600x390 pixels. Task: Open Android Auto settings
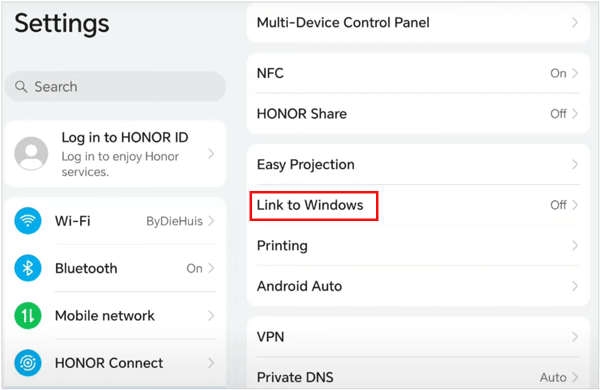point(418,286)
